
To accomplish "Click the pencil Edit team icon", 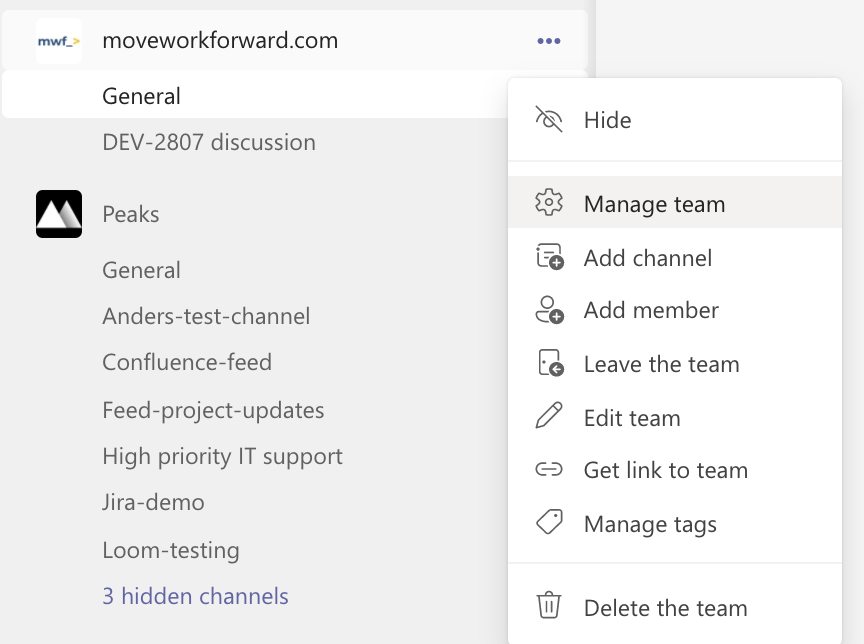I will pos(549,417).
